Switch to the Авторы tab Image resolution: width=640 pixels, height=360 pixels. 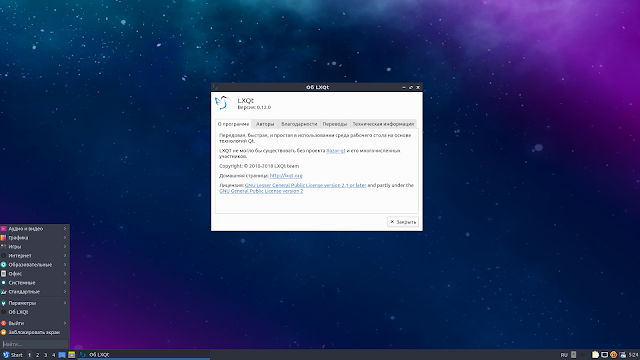pyautogui.click(x=265, y=124)
